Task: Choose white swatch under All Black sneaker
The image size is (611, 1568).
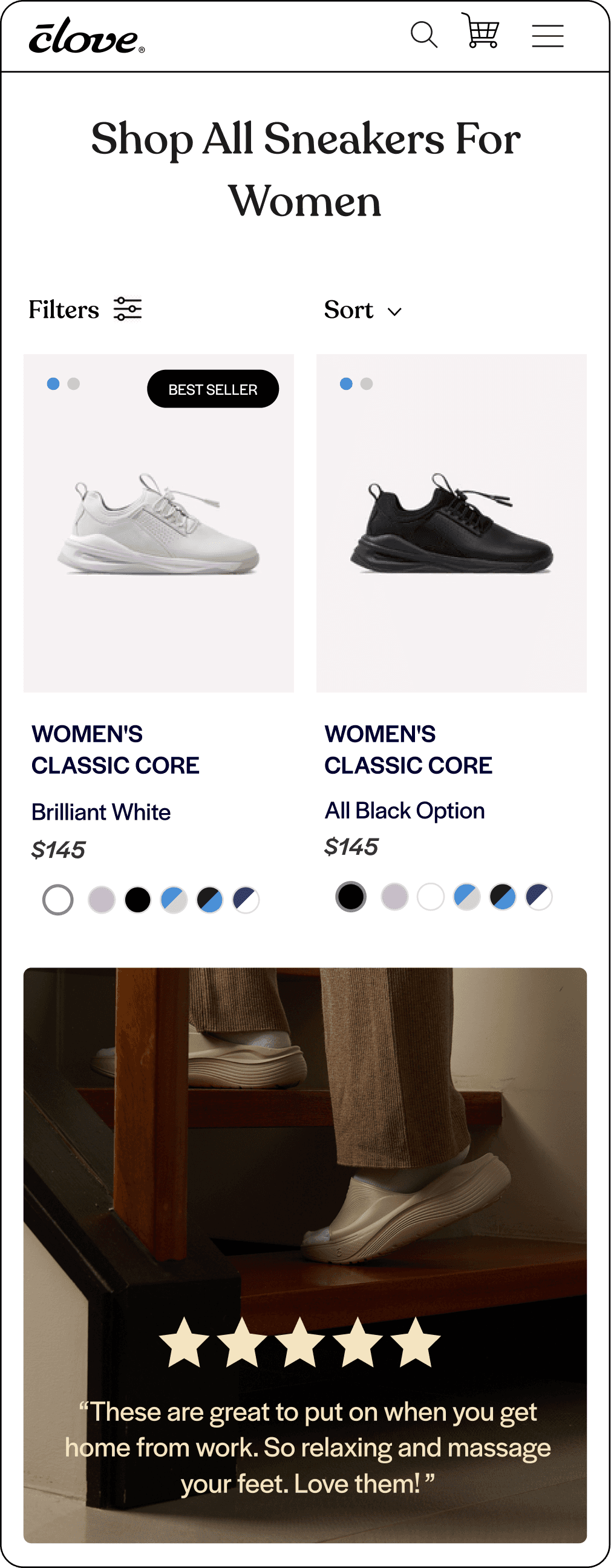Action: point(431,897)
